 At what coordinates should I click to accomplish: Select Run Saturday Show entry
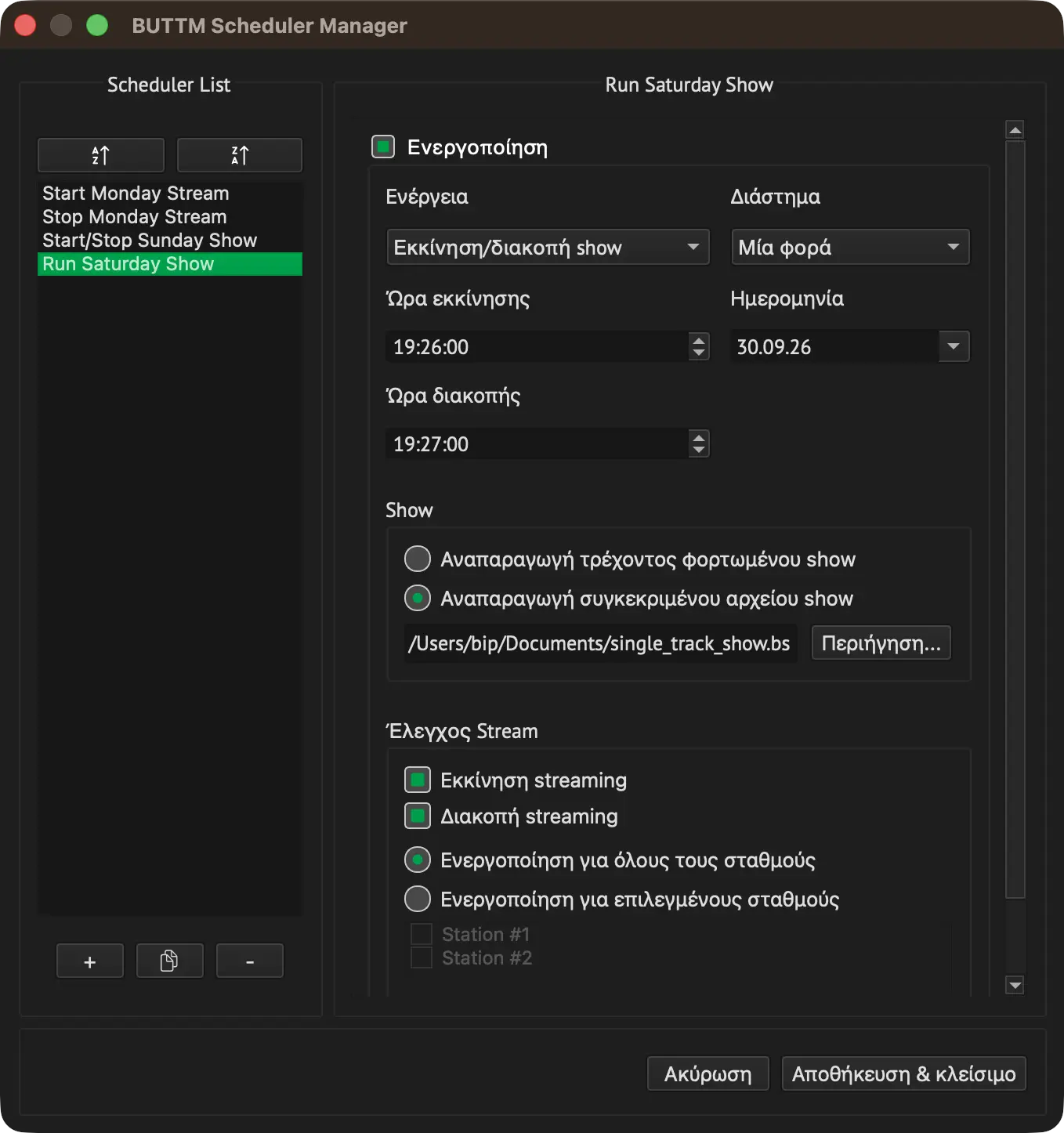170,264
